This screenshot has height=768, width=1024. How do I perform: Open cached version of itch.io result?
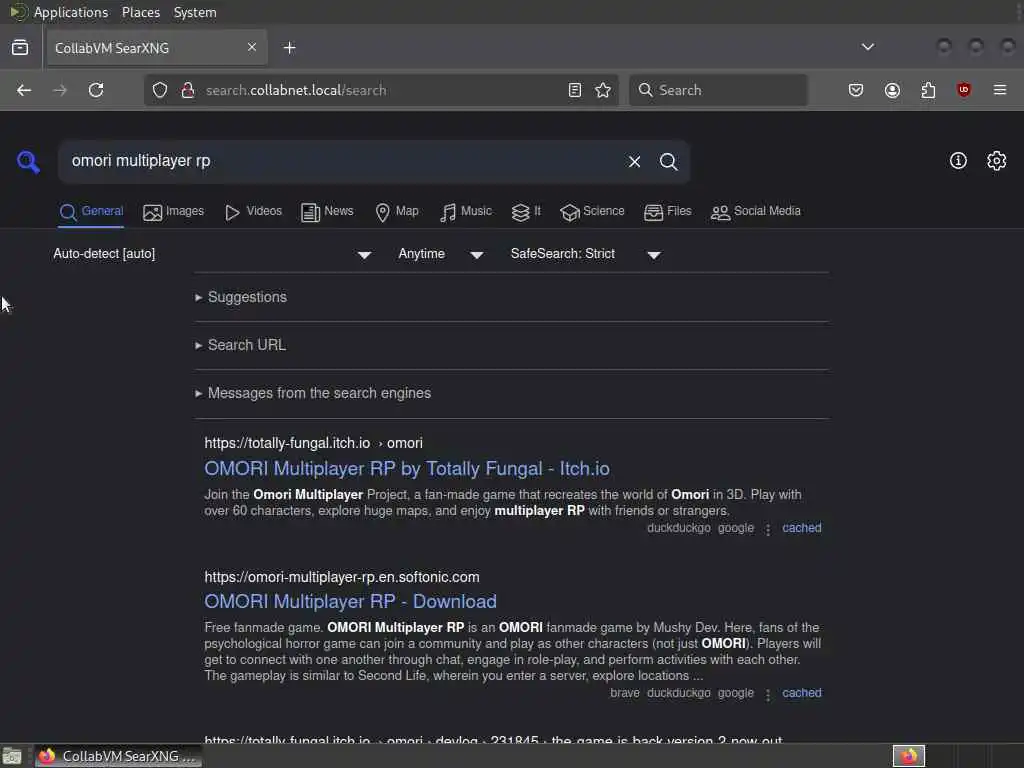pyautogui.click(x=801, y=528)
